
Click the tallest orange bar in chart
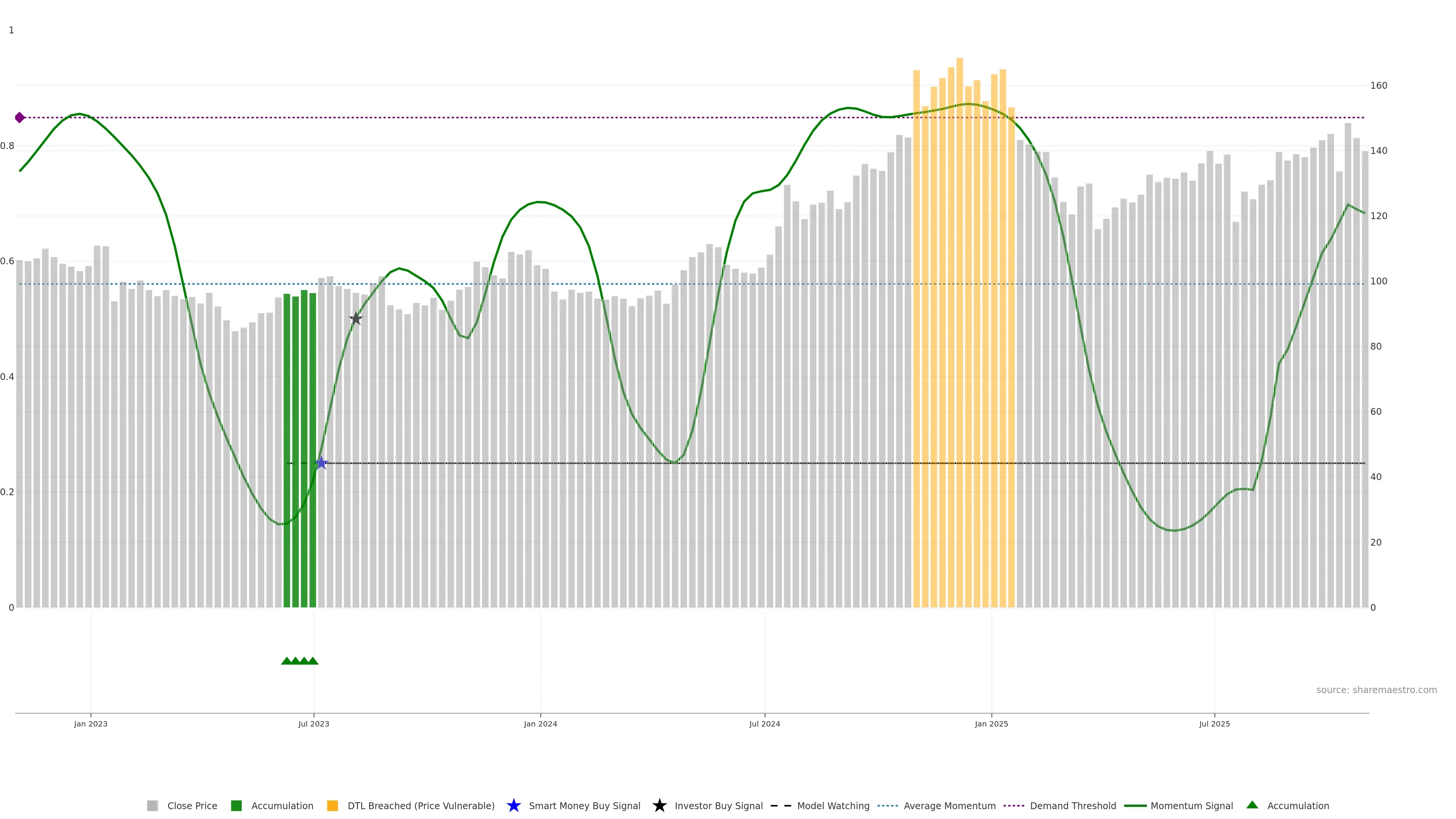point(960,334)
